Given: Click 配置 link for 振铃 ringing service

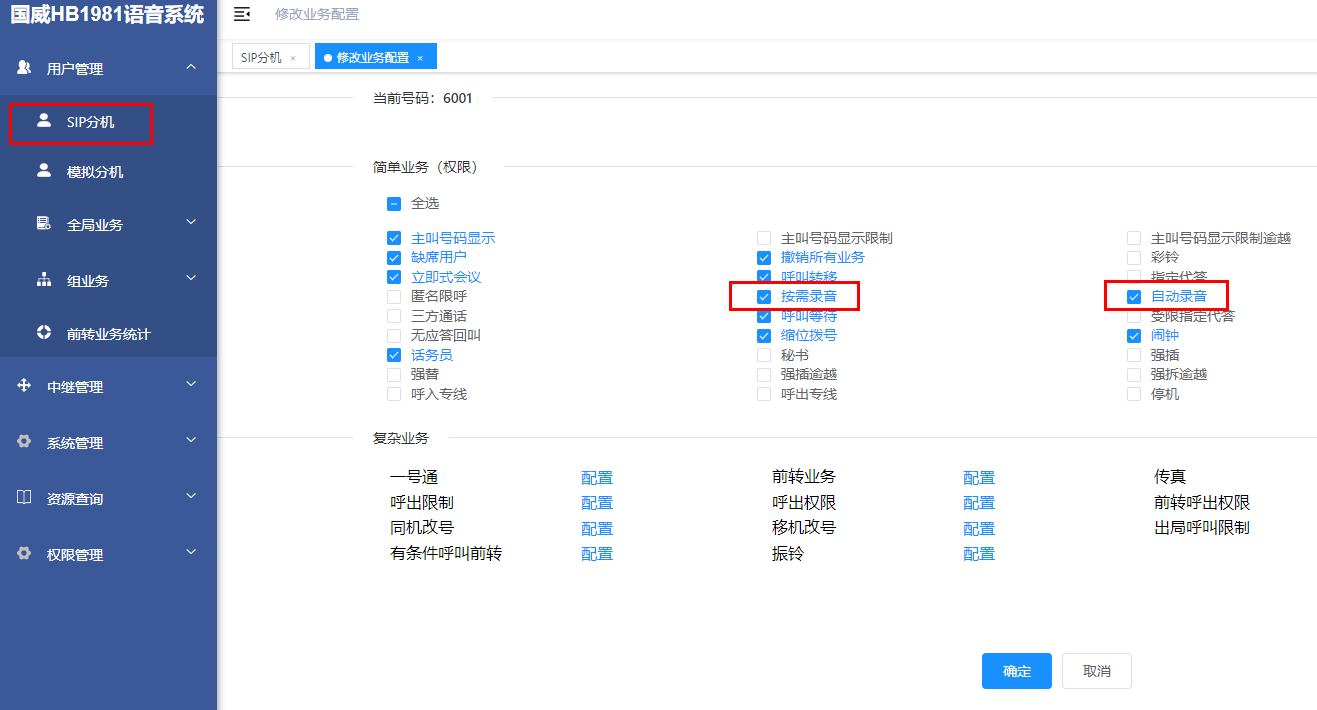Looking at the screenshot, I should (978, 553).
